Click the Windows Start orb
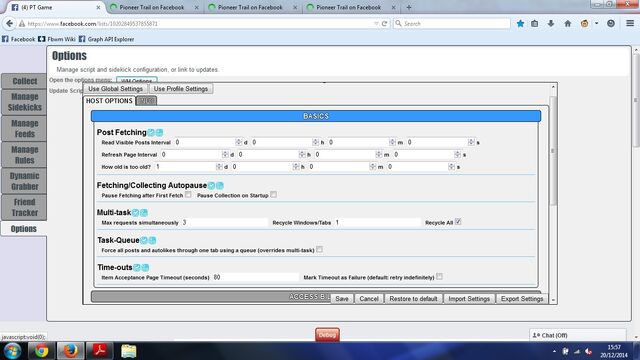 tap(13, 351)
